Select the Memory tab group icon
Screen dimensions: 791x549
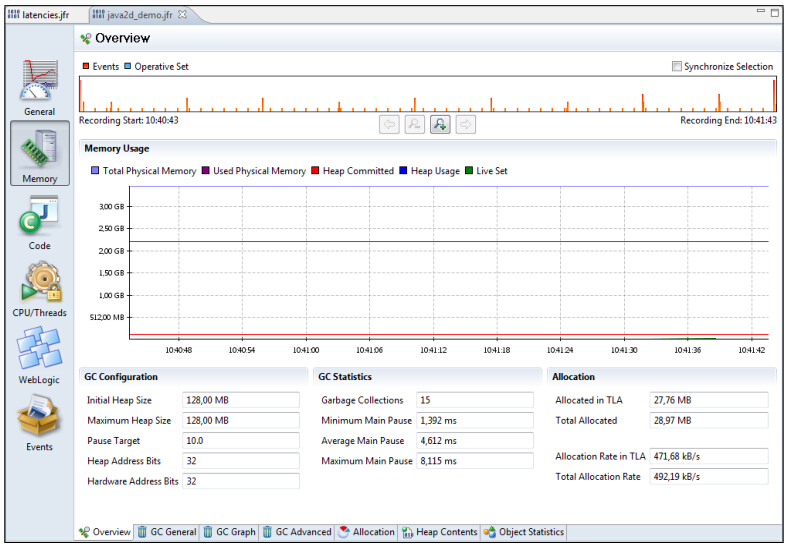[39, 153]
